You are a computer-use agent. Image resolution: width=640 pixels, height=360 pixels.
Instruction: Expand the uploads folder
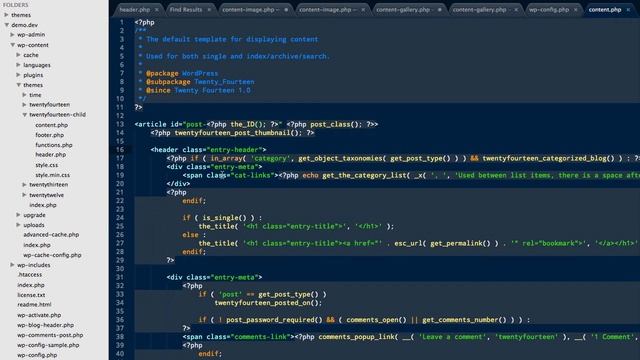click(18, 224)
